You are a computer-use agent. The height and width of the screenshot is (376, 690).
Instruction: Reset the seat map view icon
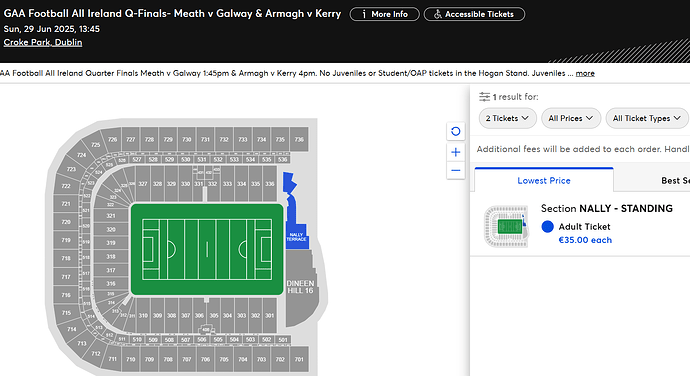pyautogui.click(x=455, y=131)
